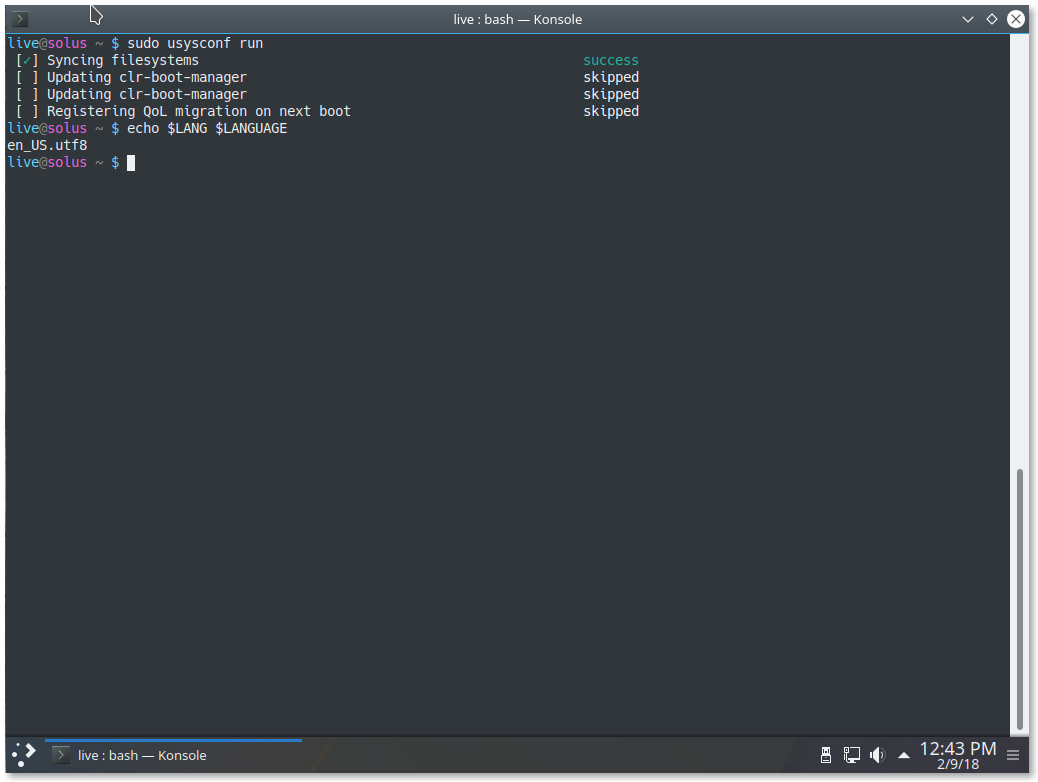This screenshot has width=1038, height=782.
Task: Open the clock showing 12:43 PM
Action: (x=957, y=748)
